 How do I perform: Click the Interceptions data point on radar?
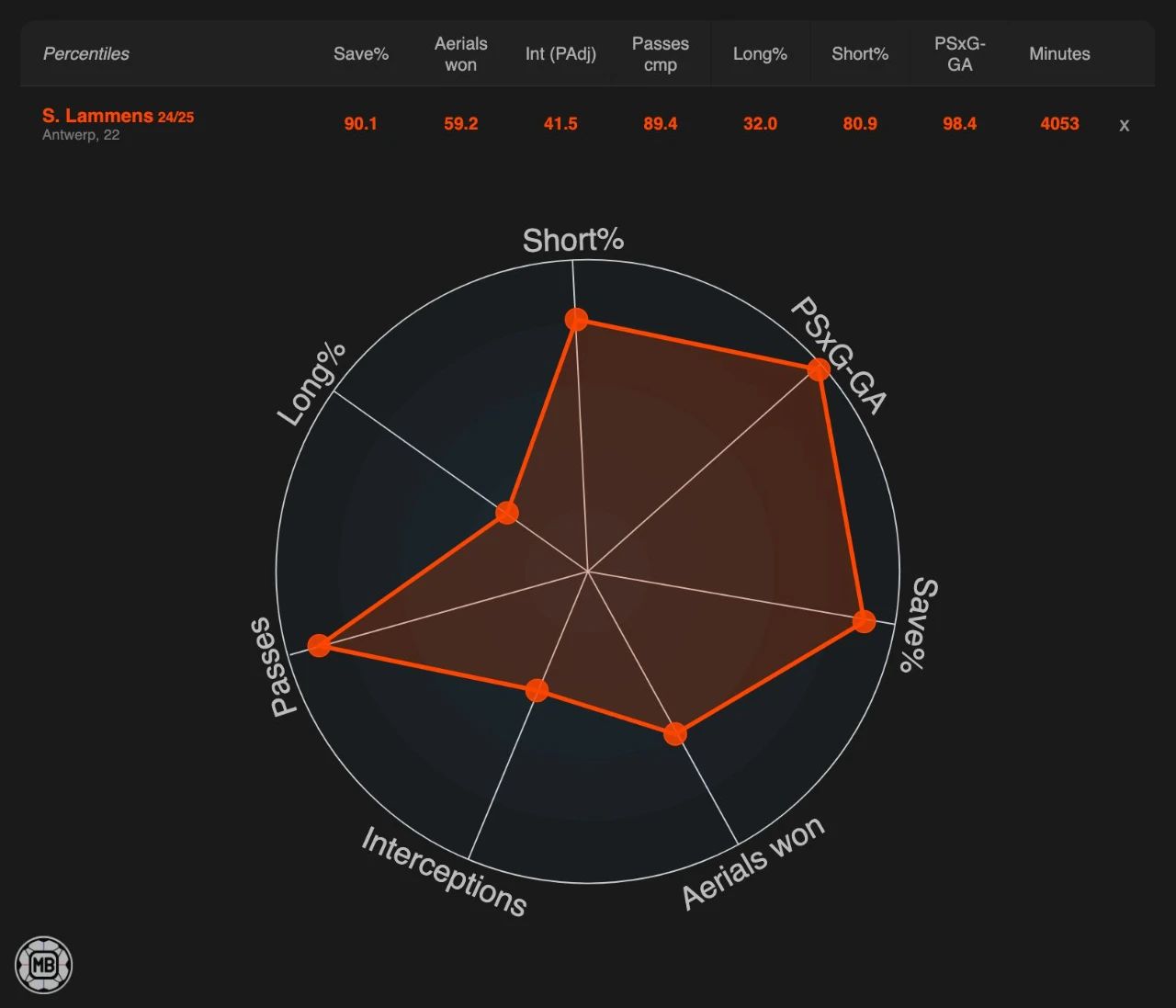coord(537,690)
